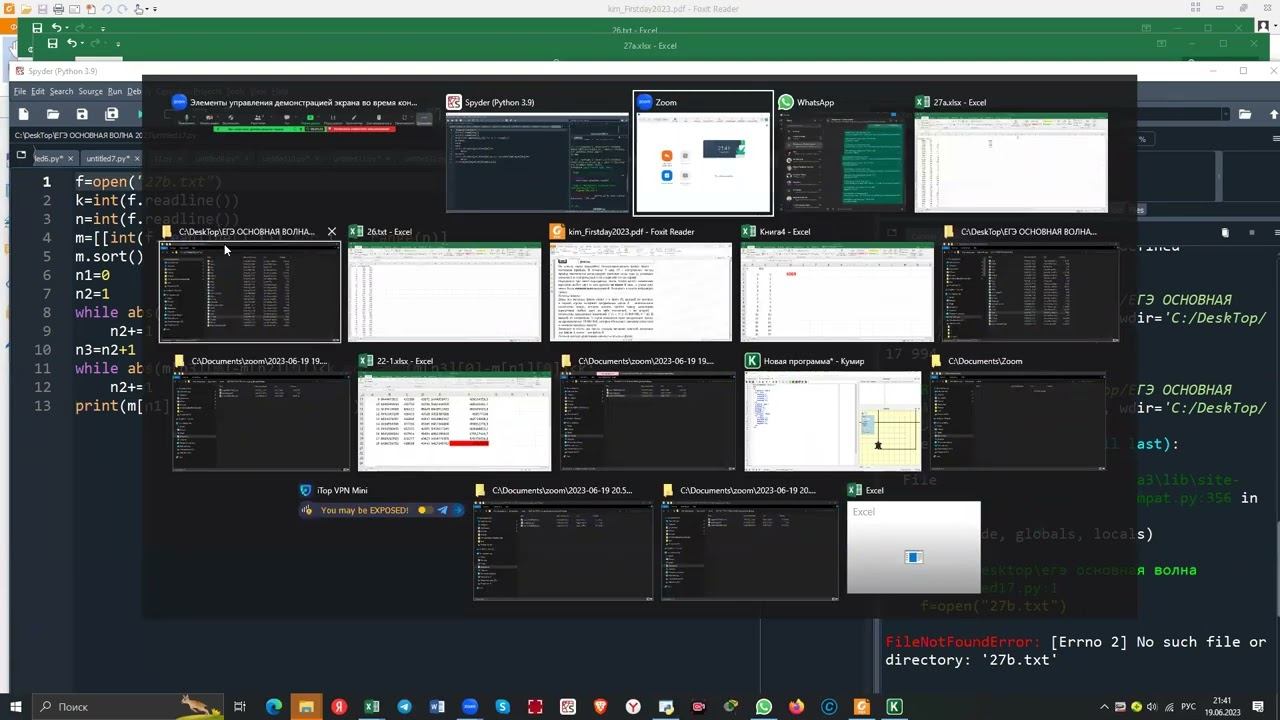Image resolution: width=1280 pixels, height=720 pixels.
Task: Click Undo icon in 27a.xlsx Excel title bar
Action: click(x=72, y=44)
